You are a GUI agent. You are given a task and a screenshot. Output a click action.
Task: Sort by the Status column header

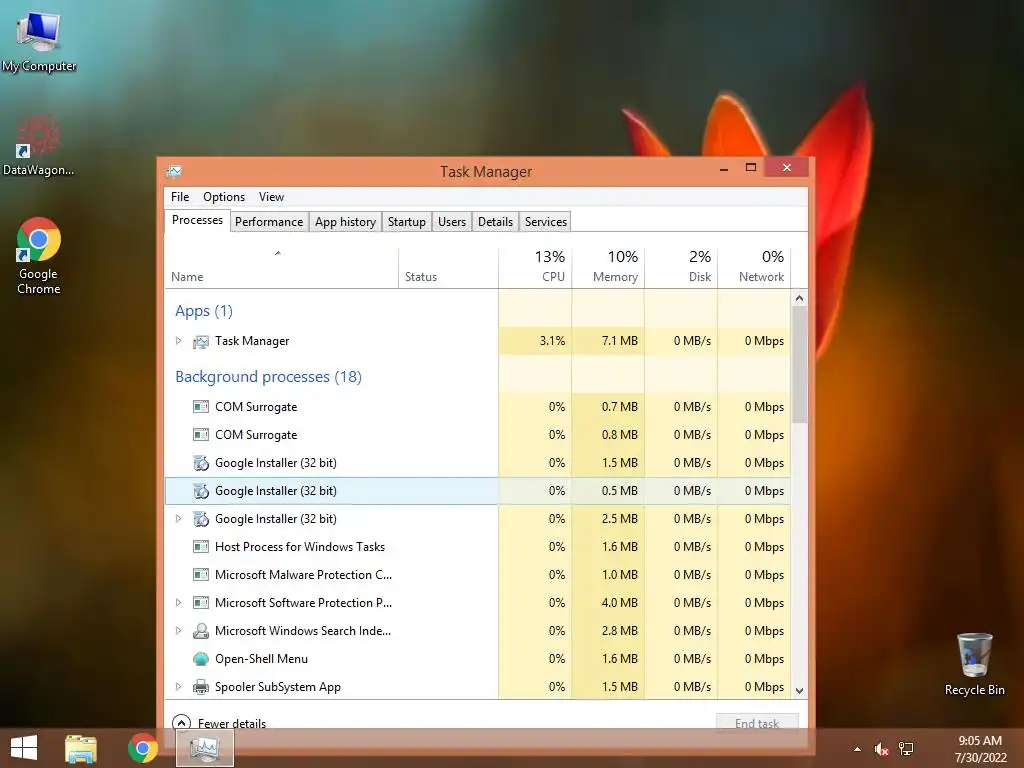point(448,268)
